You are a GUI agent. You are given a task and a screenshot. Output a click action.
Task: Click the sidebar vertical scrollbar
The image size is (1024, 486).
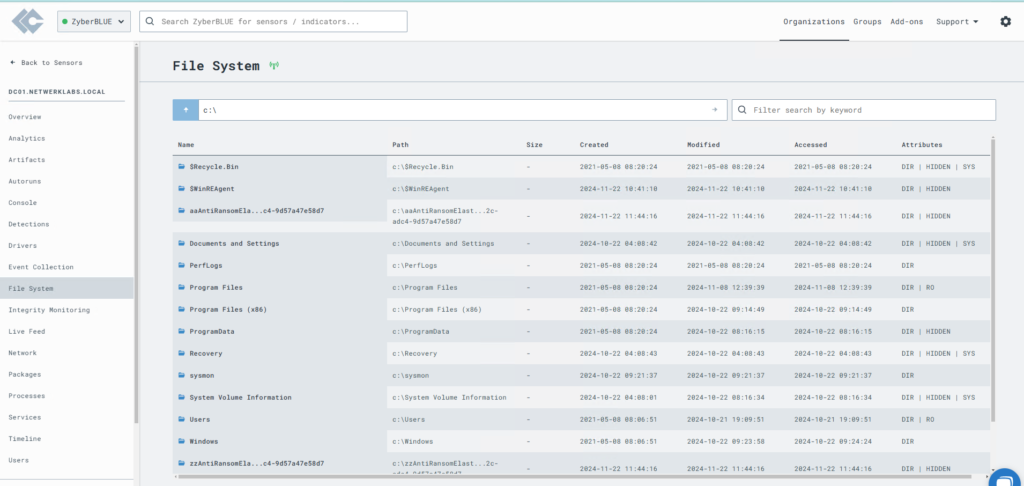coord(136,235)
